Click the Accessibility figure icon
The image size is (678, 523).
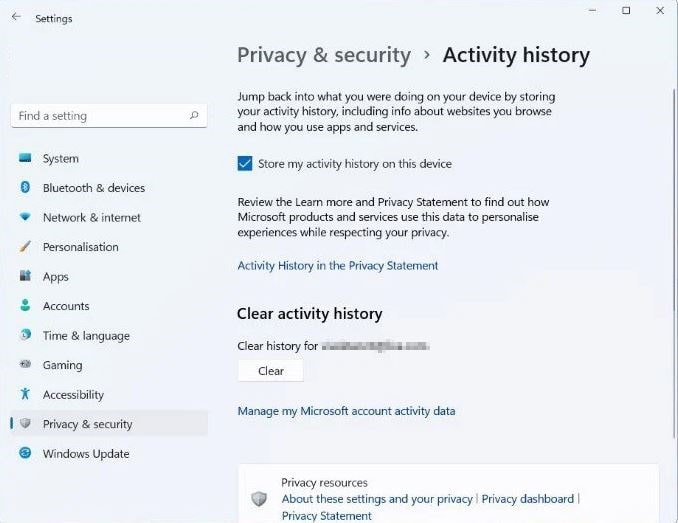25,395
